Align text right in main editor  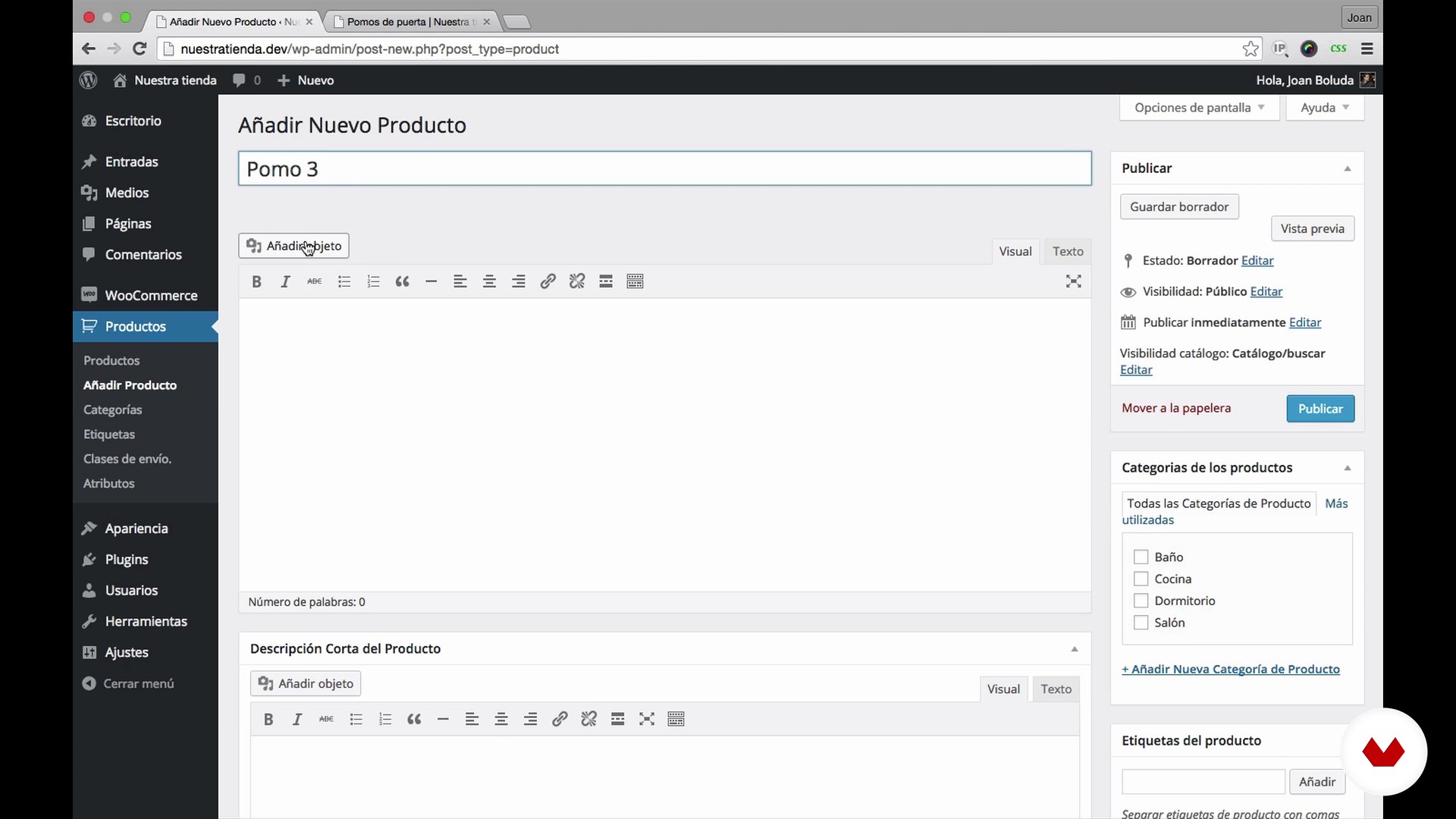(519, 281)
